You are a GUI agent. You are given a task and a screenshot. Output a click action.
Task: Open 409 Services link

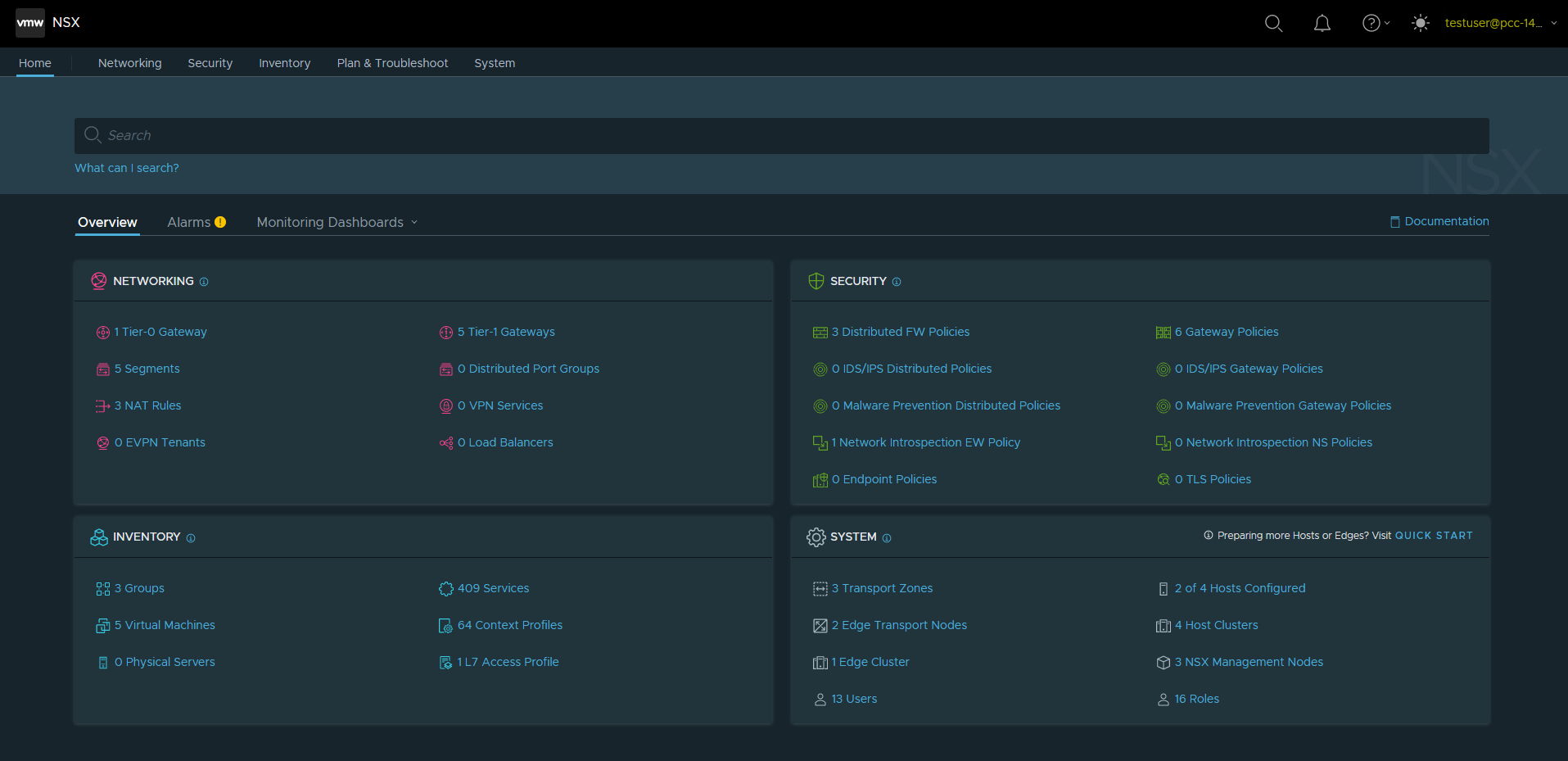[493, 588]
